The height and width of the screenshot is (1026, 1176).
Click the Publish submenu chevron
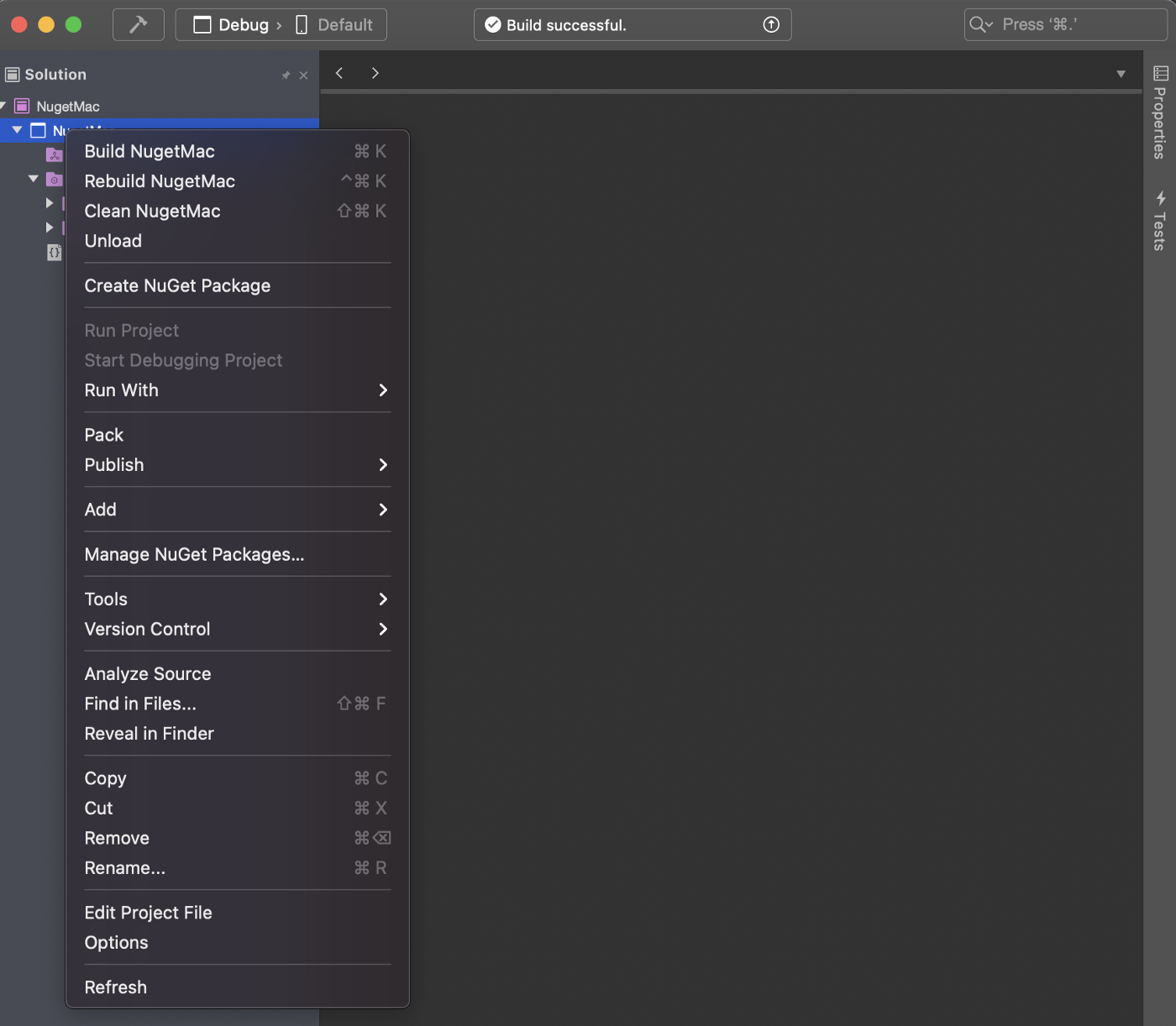tap(383, 465)
